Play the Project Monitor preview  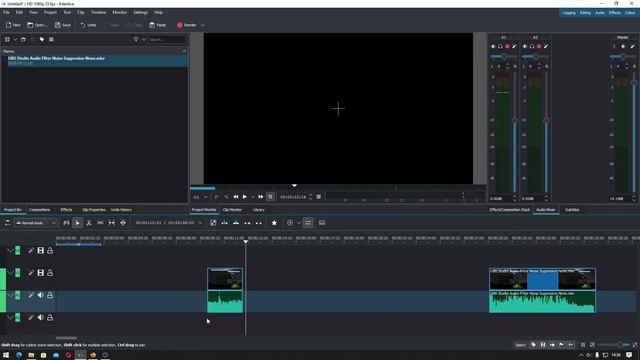coord(244,197)
